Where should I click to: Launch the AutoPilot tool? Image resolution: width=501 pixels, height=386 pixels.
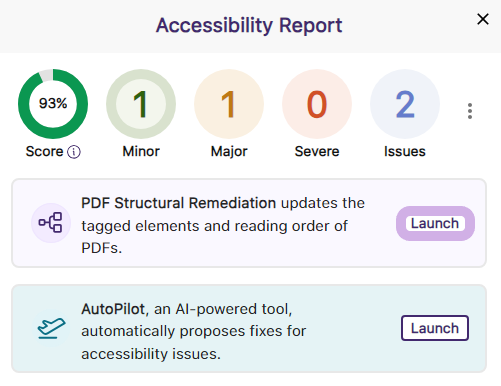click(435, 328)
